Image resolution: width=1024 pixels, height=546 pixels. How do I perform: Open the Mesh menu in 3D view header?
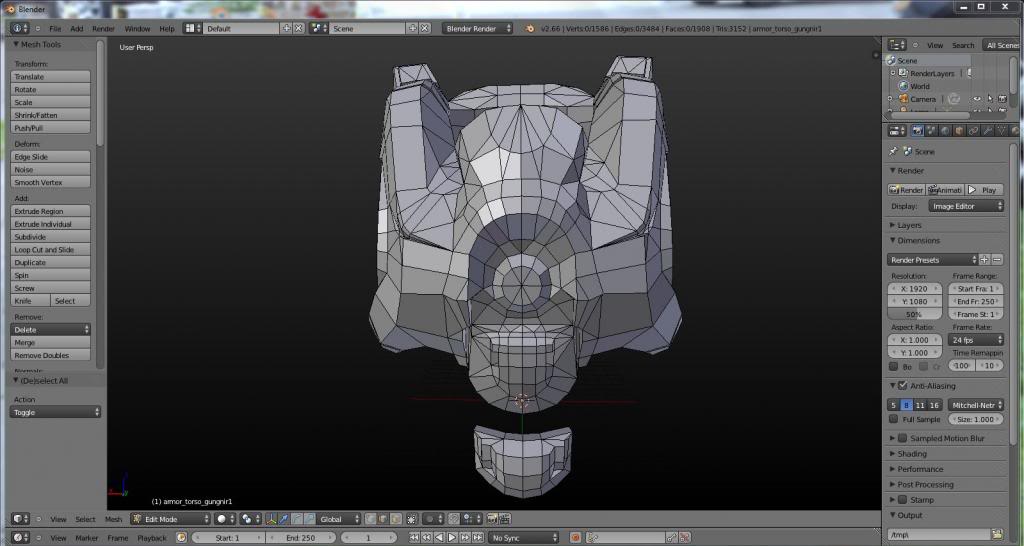(x=113, y=519)
